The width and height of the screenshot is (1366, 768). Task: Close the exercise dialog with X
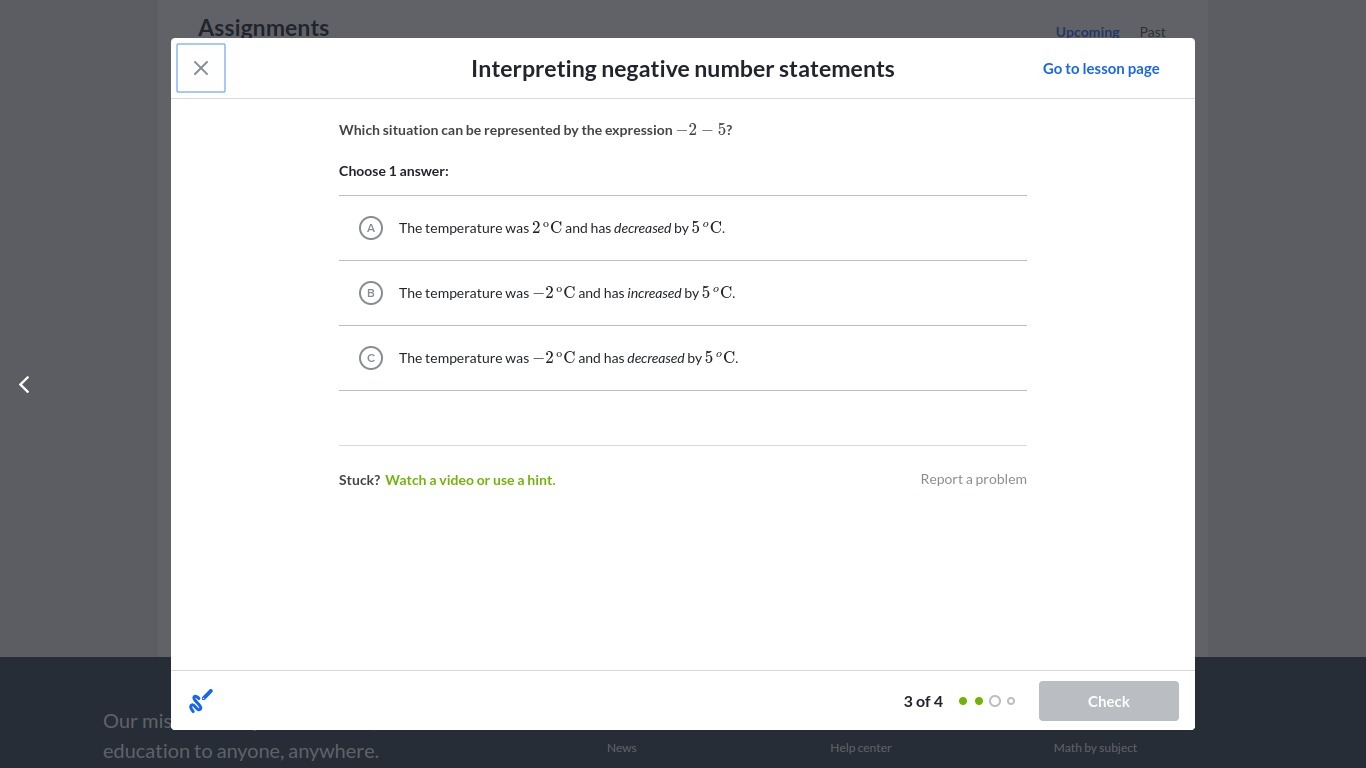(201, 68)
